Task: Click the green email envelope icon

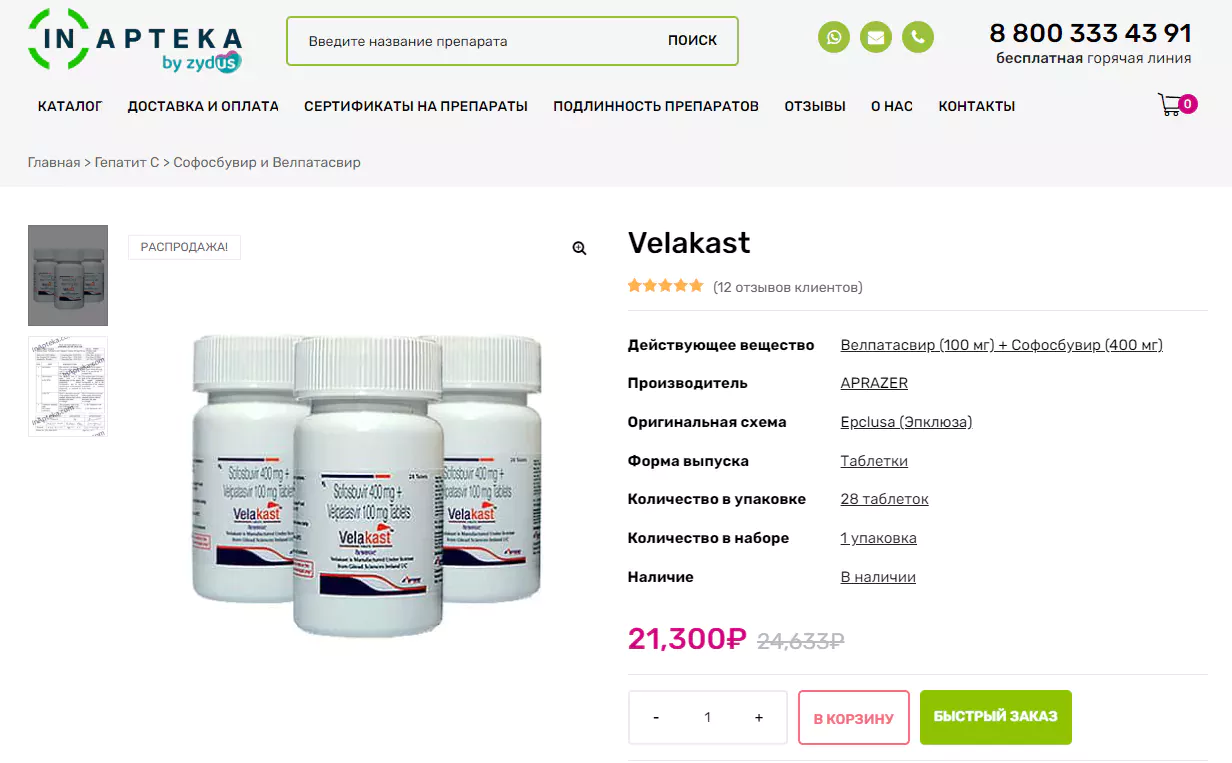Action: (876, 38)
